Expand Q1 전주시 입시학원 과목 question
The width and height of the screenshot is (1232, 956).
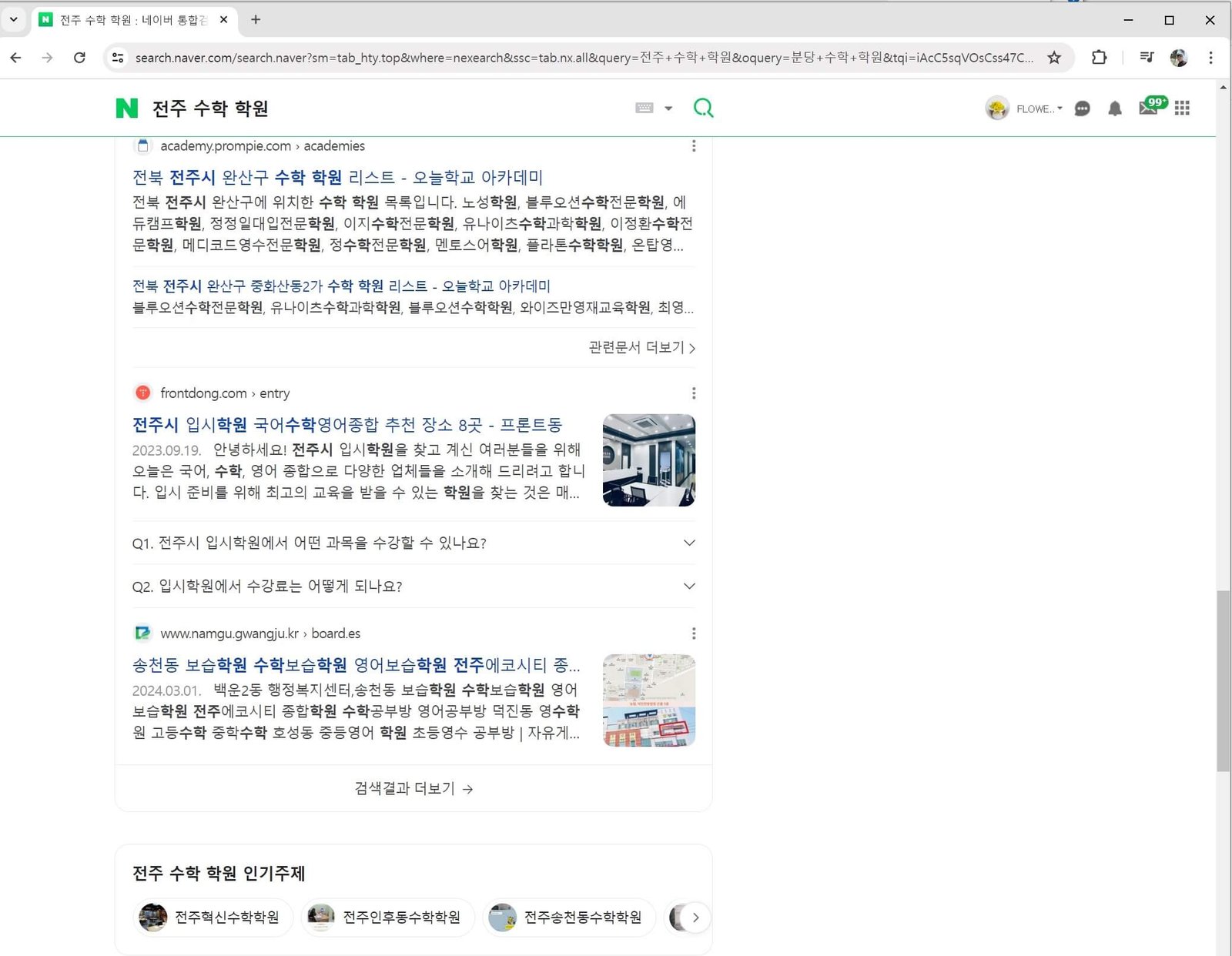click(x=414, y=543)
